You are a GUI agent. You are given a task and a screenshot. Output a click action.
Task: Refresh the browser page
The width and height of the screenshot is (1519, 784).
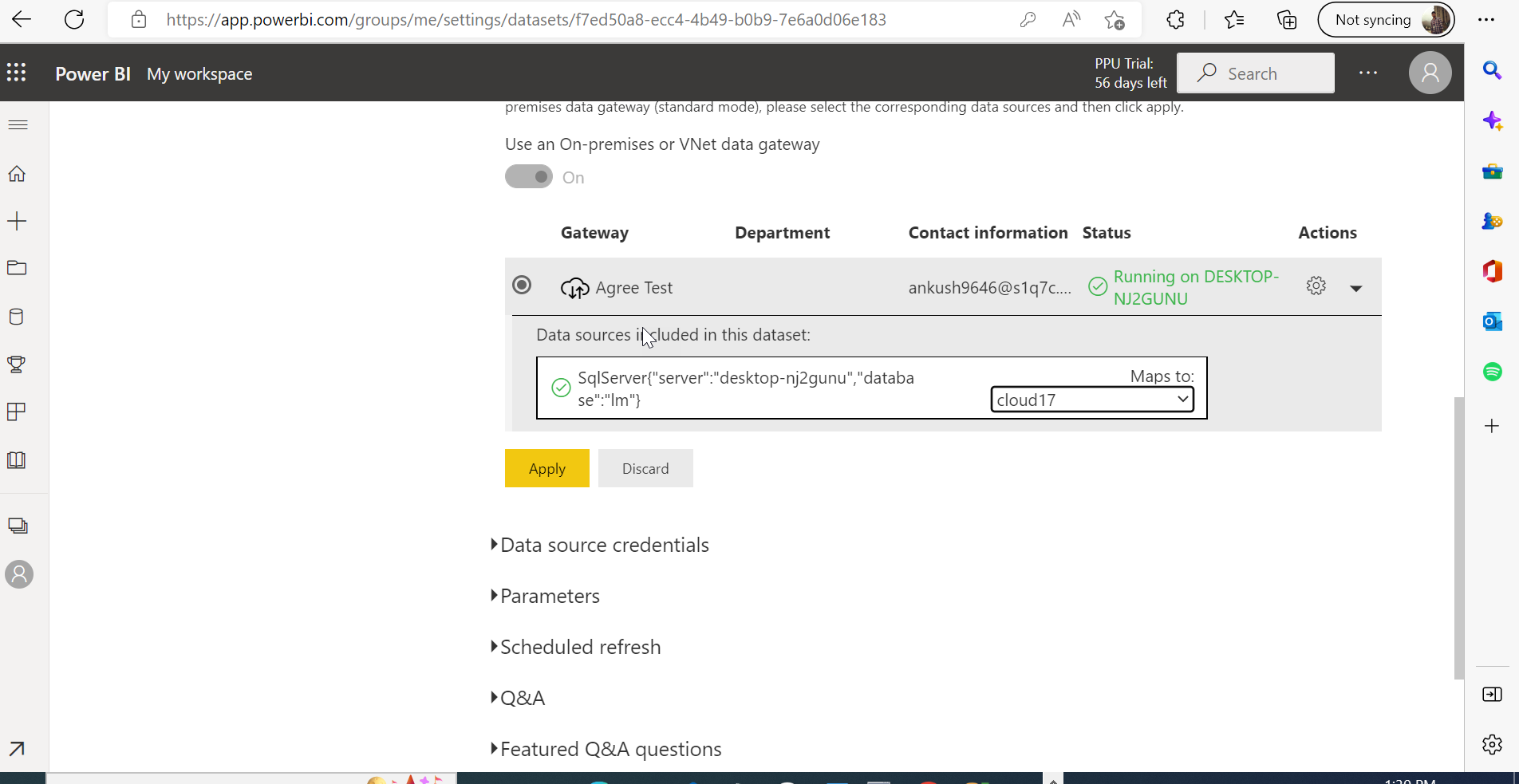(74, 20)
